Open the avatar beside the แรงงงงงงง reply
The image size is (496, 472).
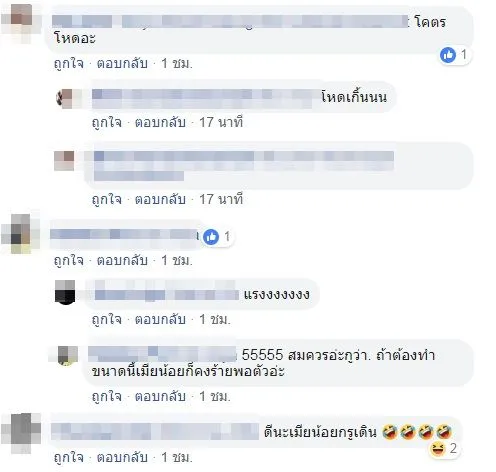pyautogui.click(x=65, y=292)
